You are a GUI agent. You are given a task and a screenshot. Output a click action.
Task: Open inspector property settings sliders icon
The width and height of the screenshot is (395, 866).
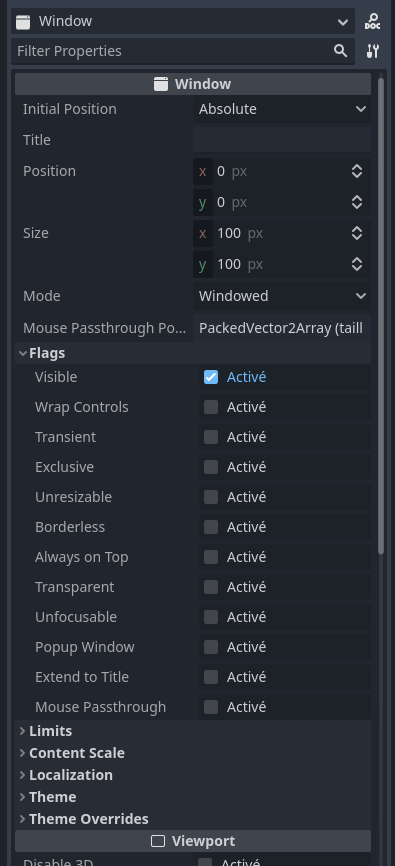point(373,51)
